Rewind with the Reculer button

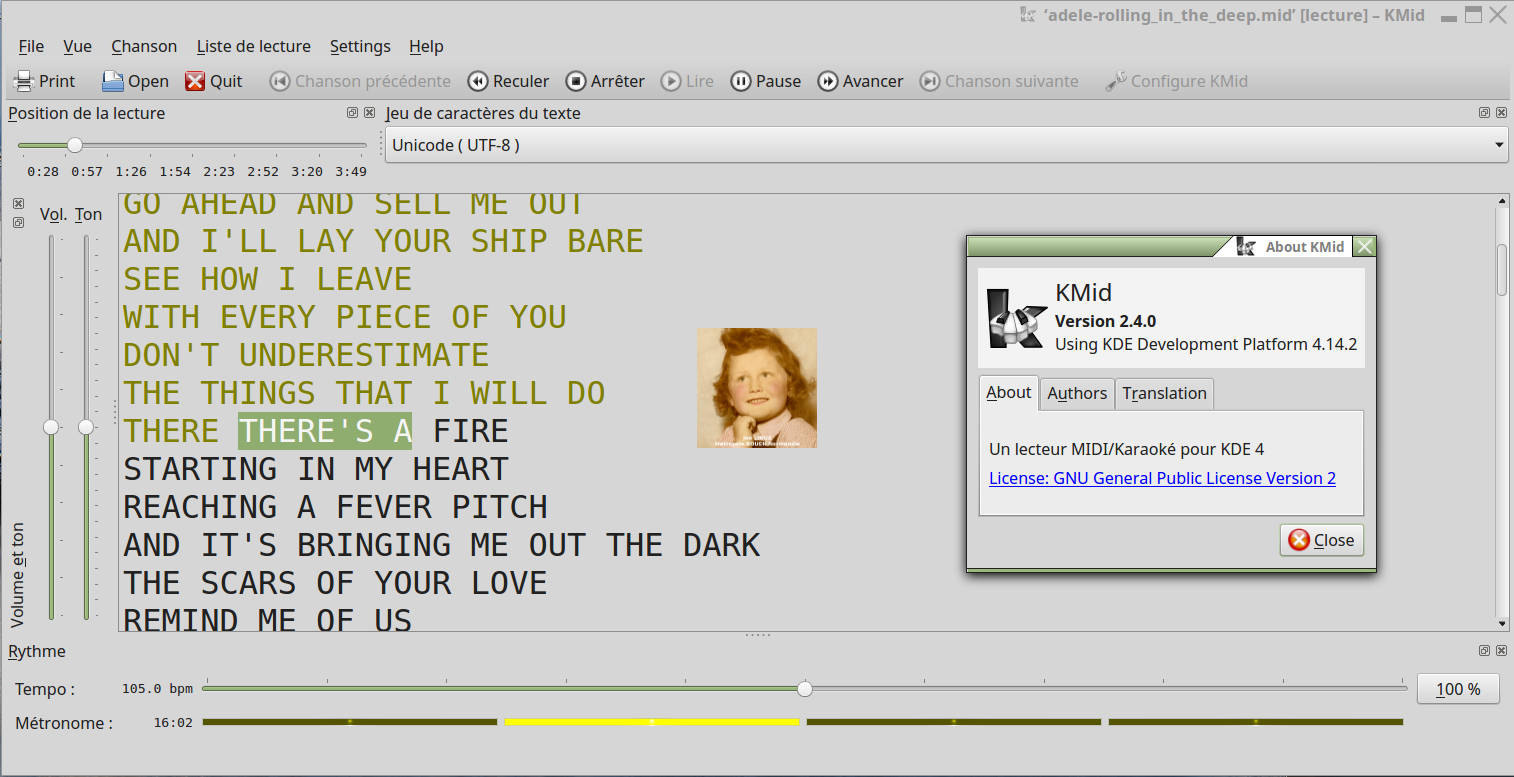tap(508, 81)
